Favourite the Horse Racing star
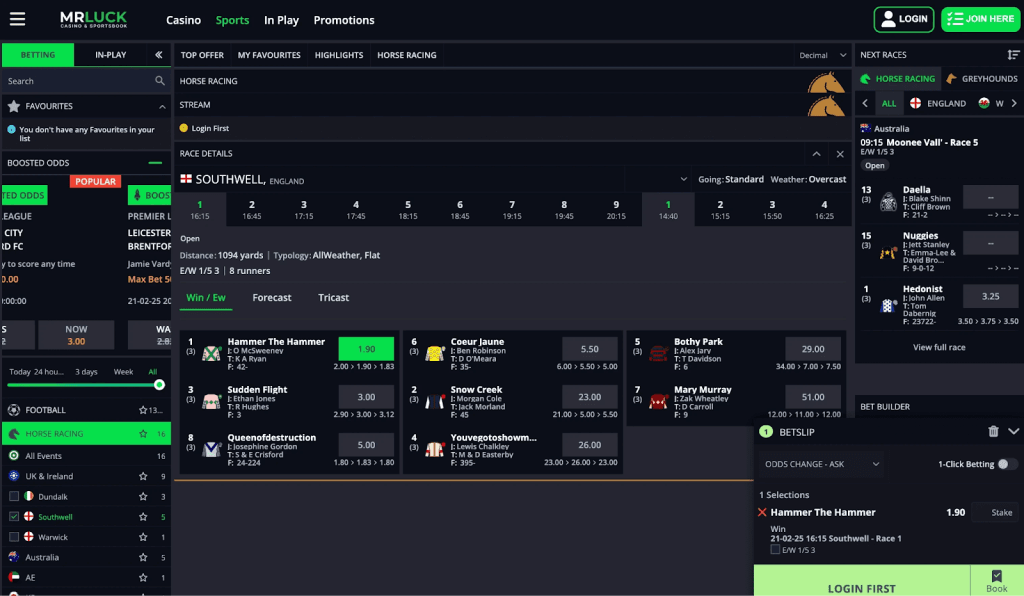Screen dimensions: 1024x596 (143, 433)
